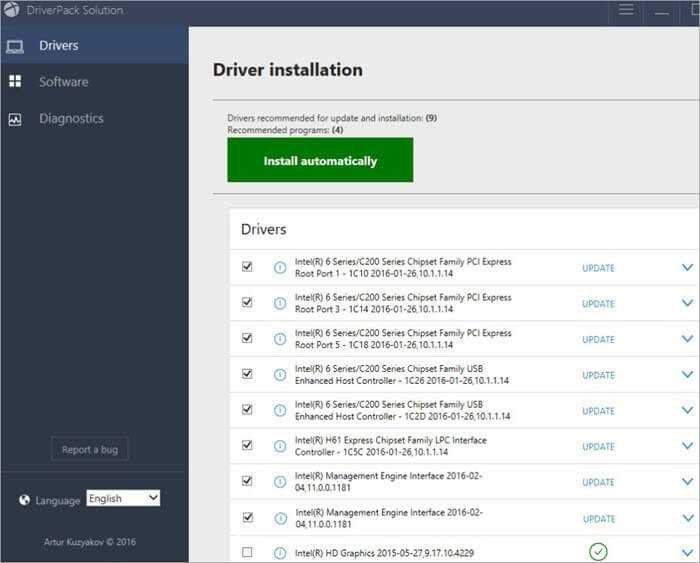Show info for PCI Express Root Port 3 driver
700x563 pixels.
tap(280, 303)
